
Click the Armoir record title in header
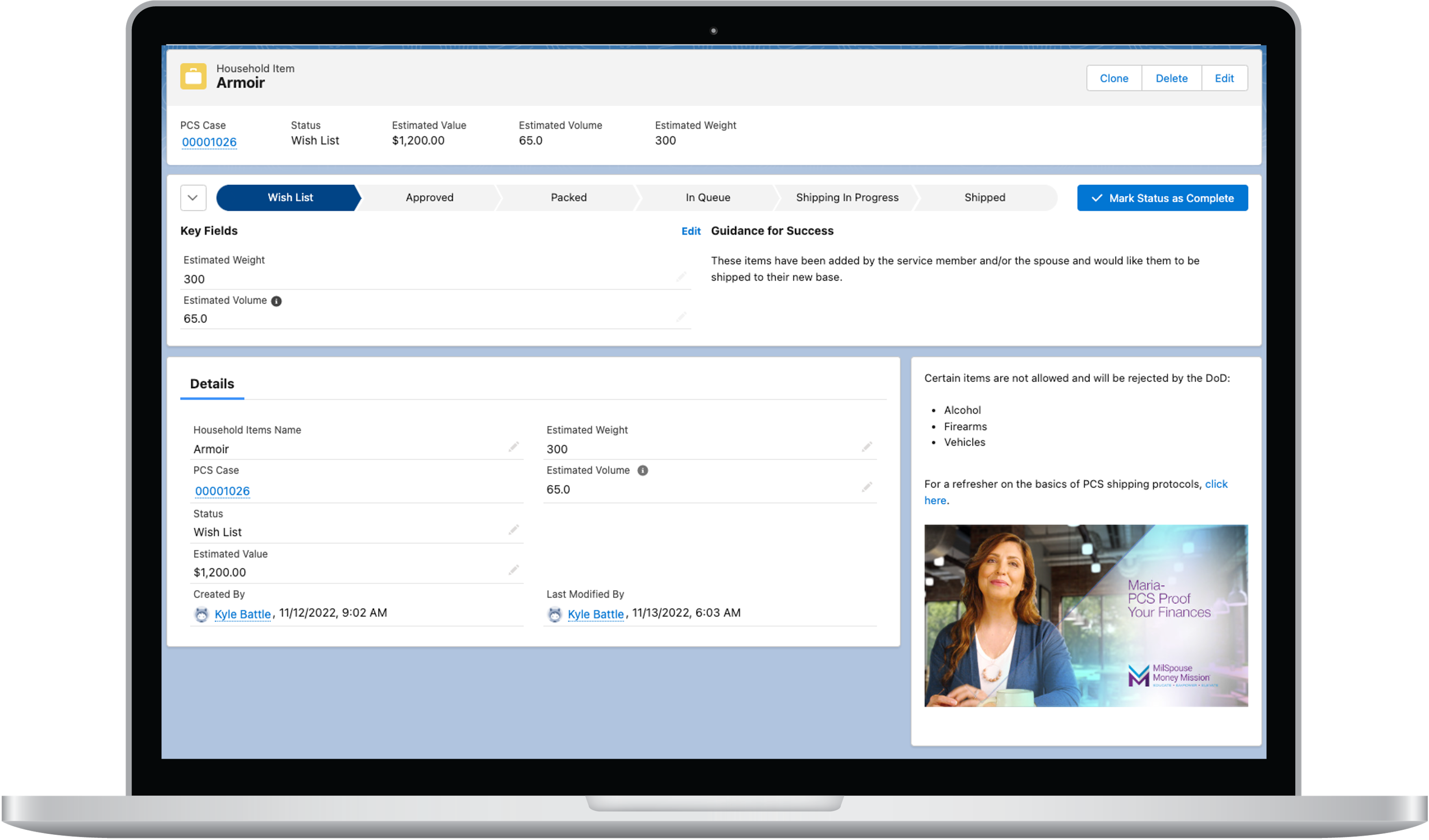(240, 83)
